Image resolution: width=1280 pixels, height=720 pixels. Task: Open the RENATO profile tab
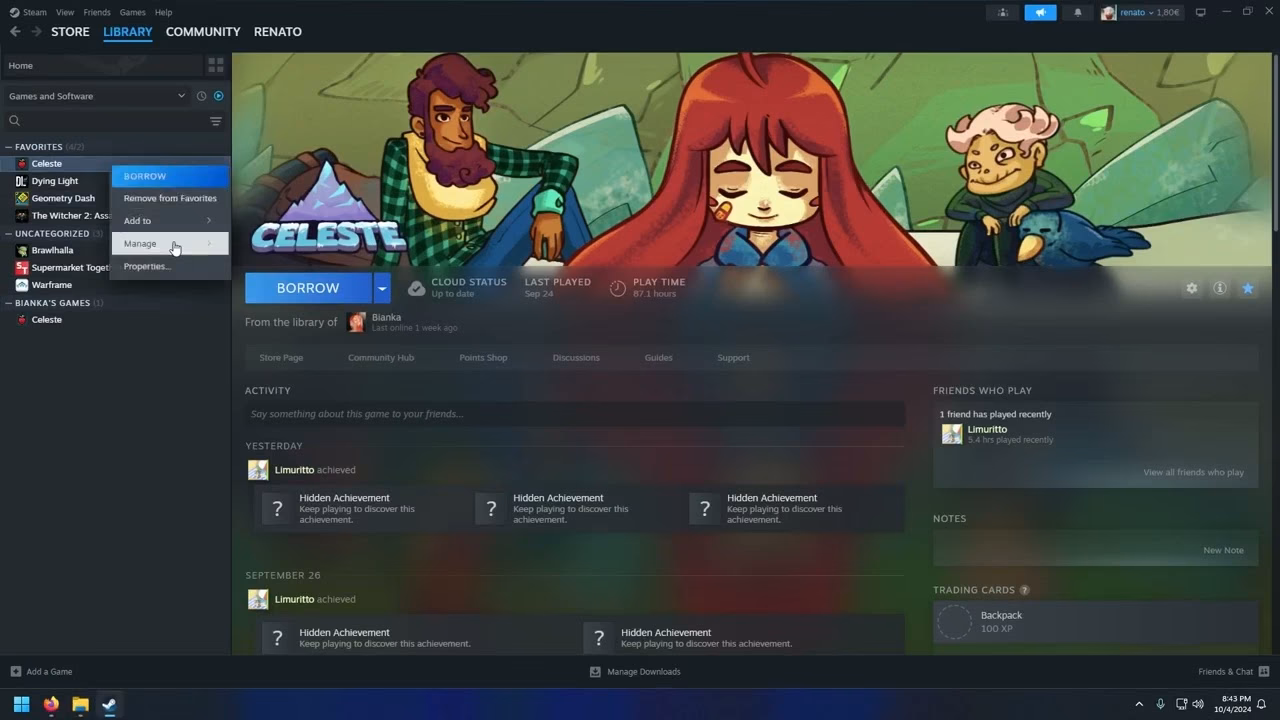click(x=278, y=32)
